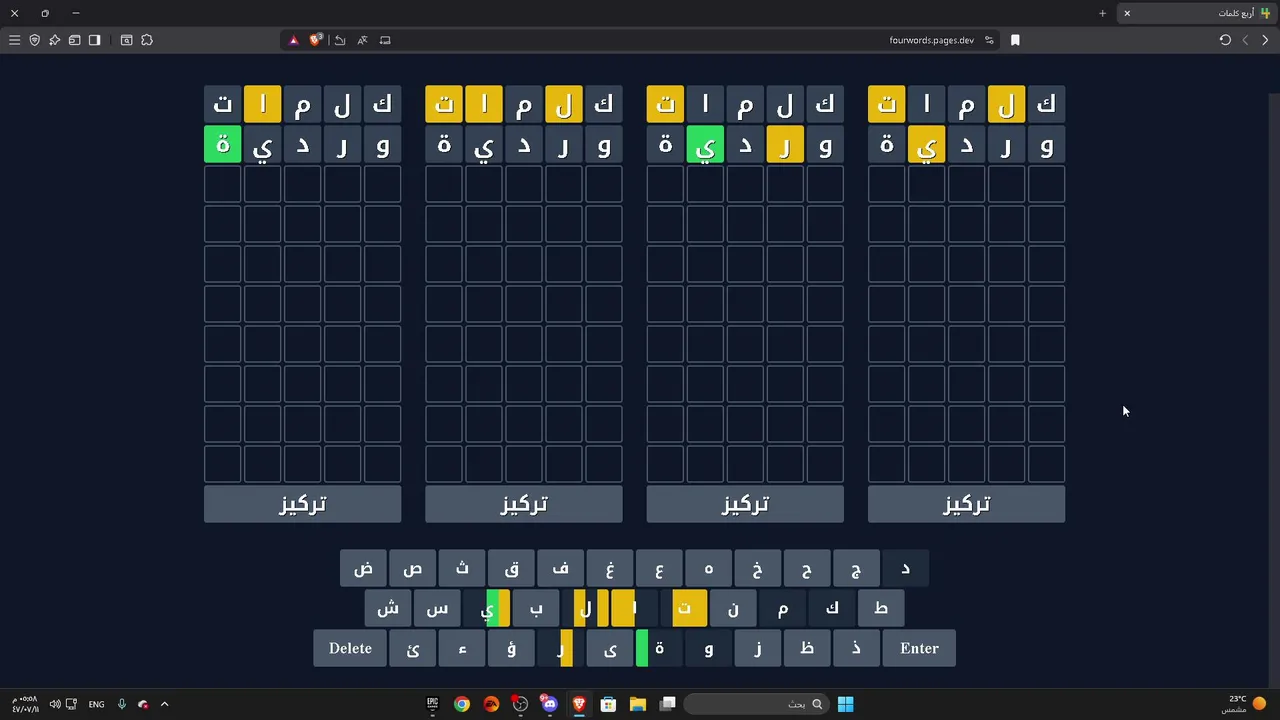Click the taskbar search box بحث

[757, 704]
